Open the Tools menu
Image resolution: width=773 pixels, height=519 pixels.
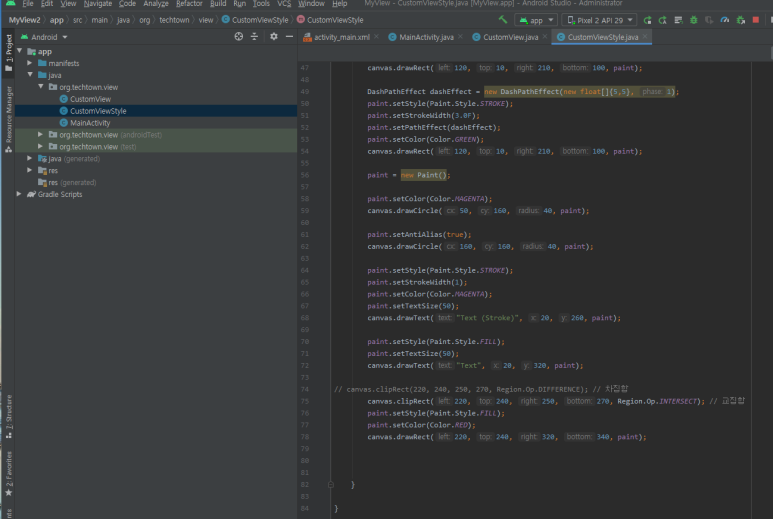(261, 3)
